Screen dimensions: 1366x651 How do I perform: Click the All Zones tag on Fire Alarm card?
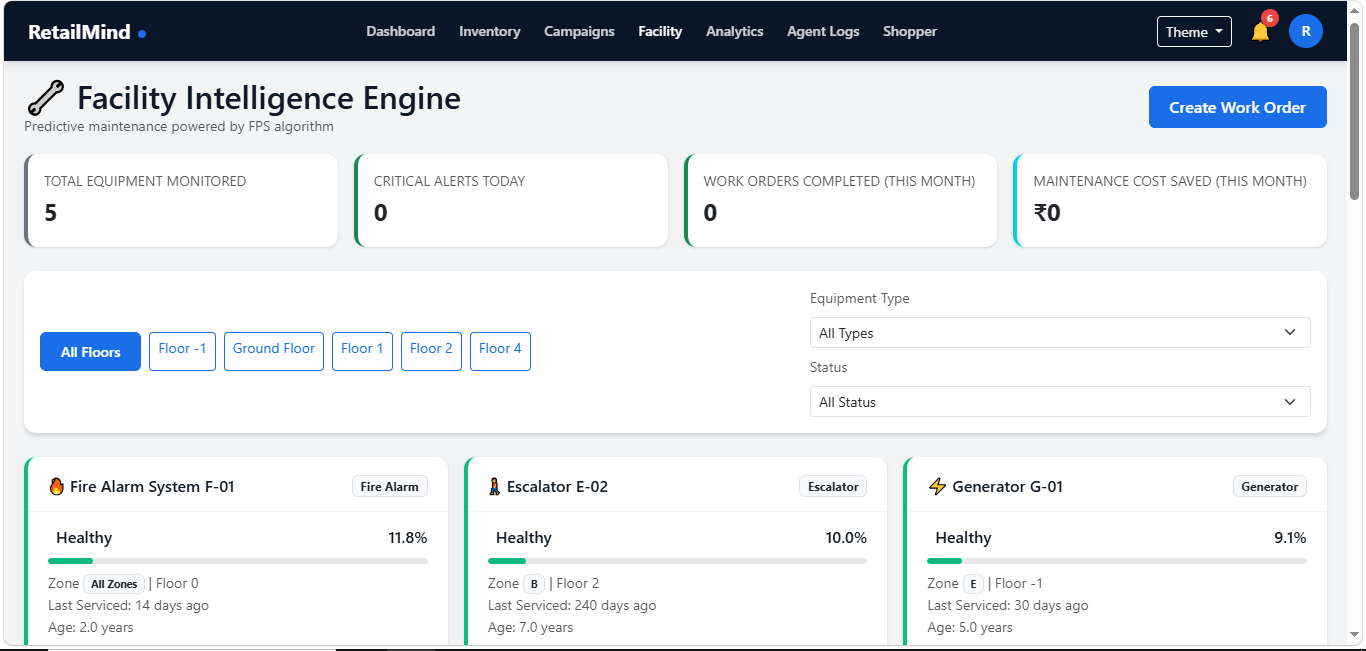click(114, 584)
